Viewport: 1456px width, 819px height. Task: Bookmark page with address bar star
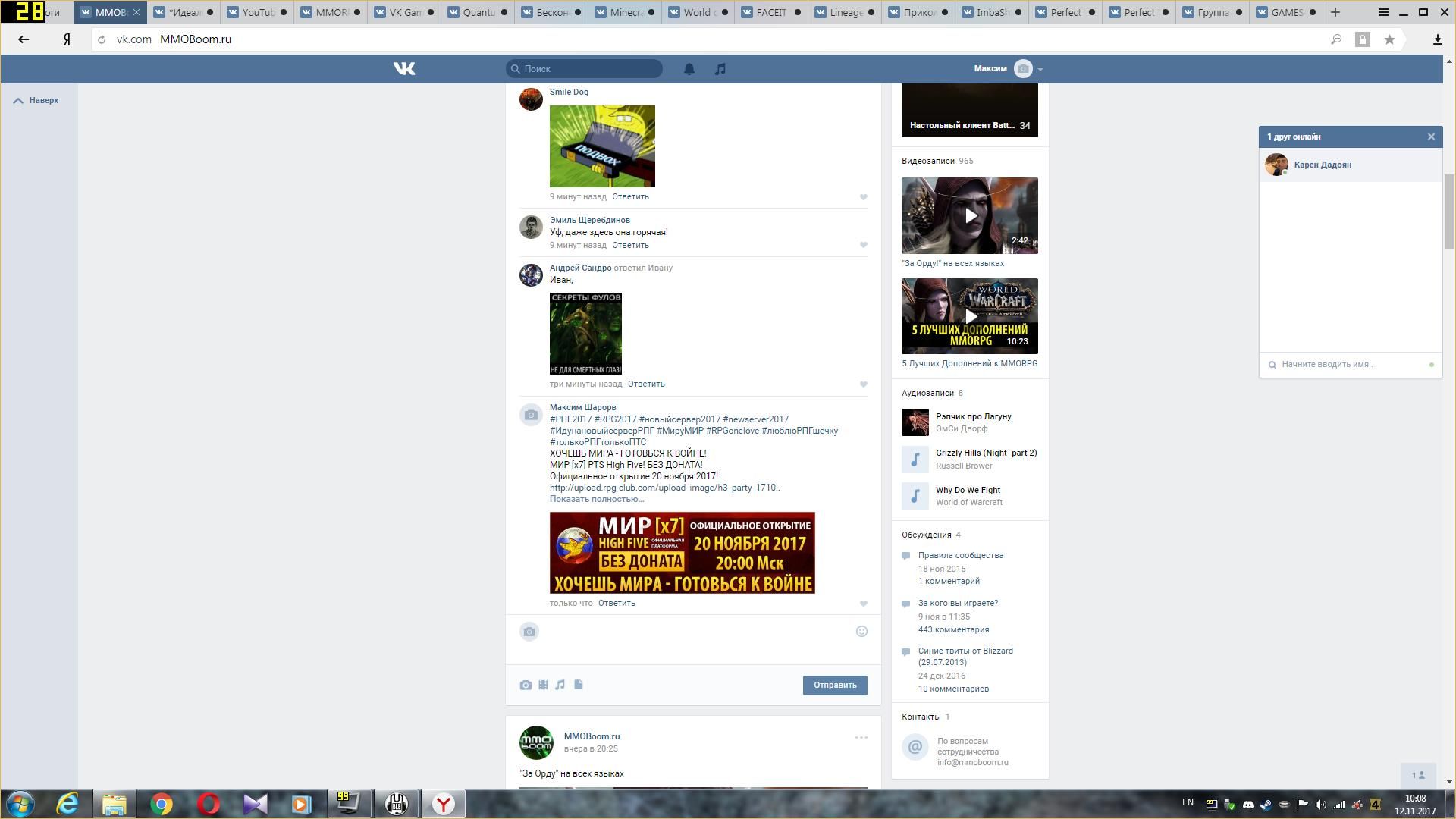1389,39
